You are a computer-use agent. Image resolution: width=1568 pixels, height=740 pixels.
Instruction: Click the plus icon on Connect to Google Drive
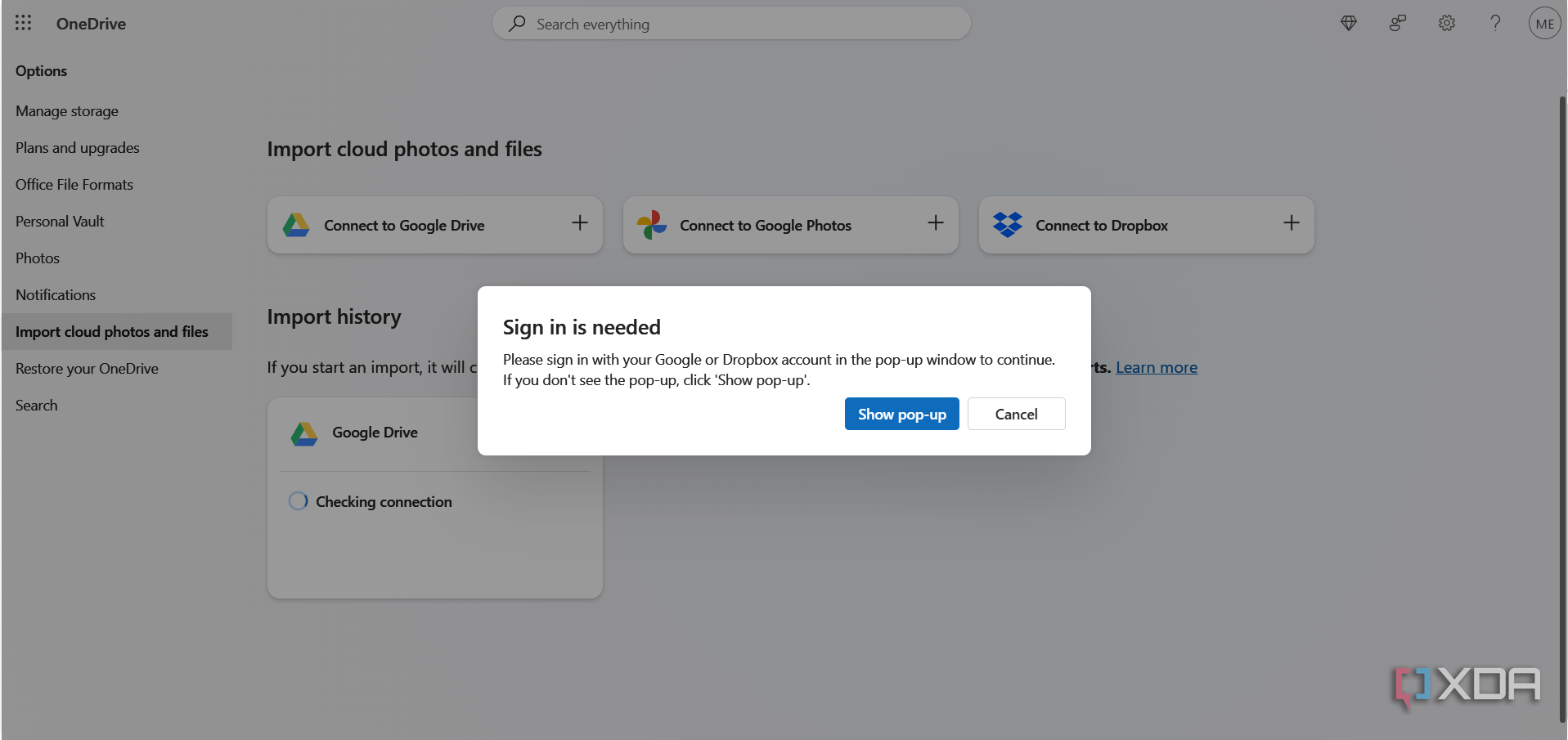pos(580,223)
